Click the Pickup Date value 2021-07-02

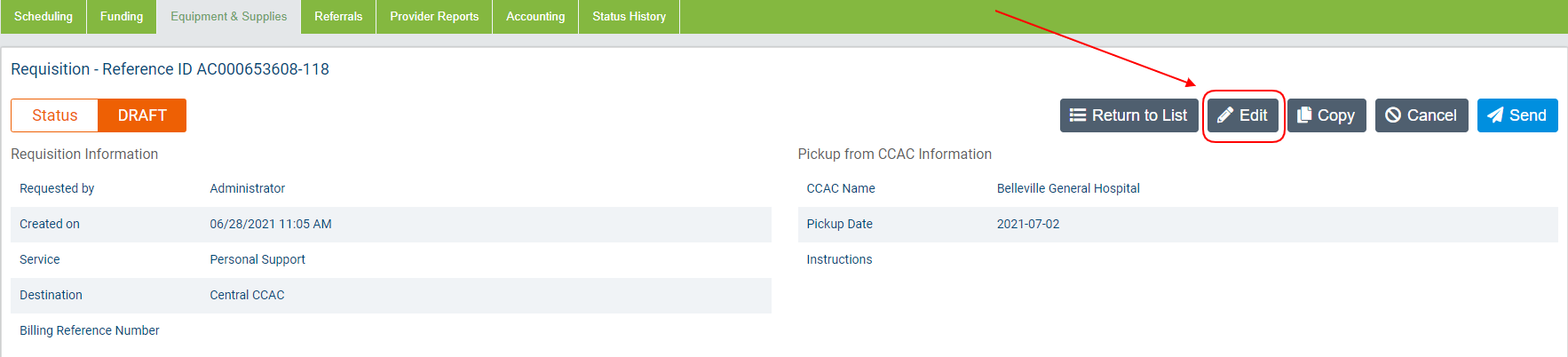1028,224
